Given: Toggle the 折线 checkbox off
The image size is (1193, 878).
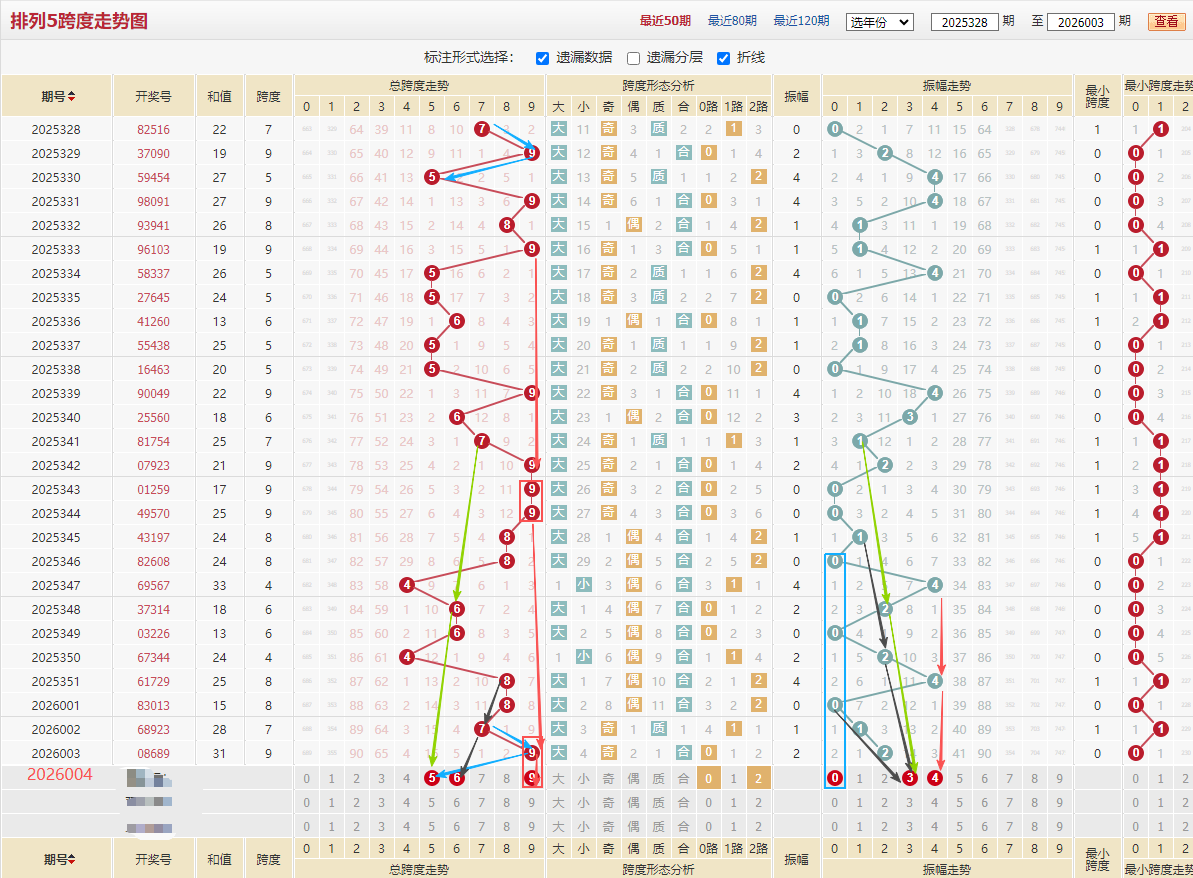Looking at the screenshot, I should point(724,59).
